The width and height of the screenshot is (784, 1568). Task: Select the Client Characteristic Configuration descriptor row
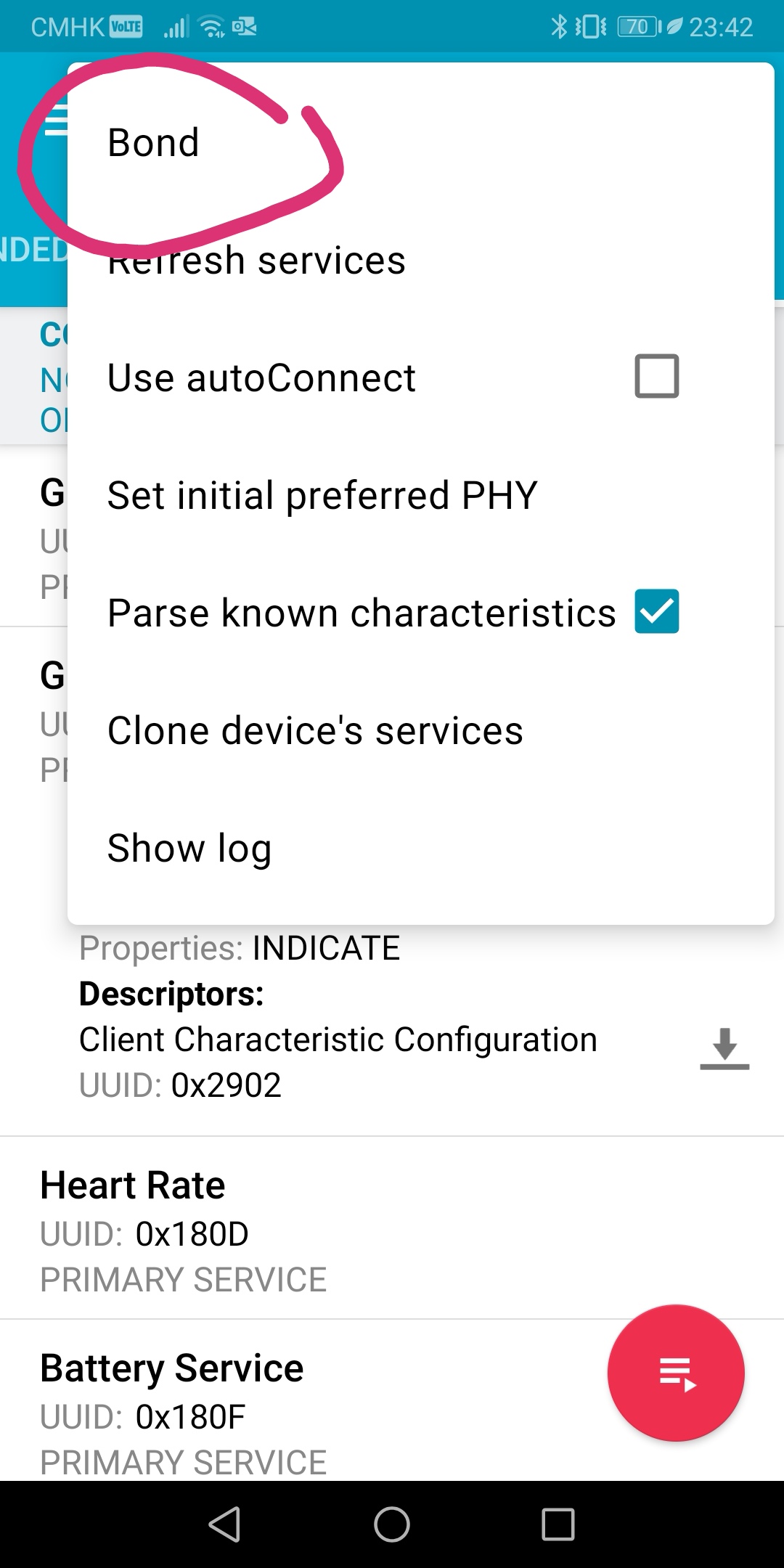pos(338,1039)
